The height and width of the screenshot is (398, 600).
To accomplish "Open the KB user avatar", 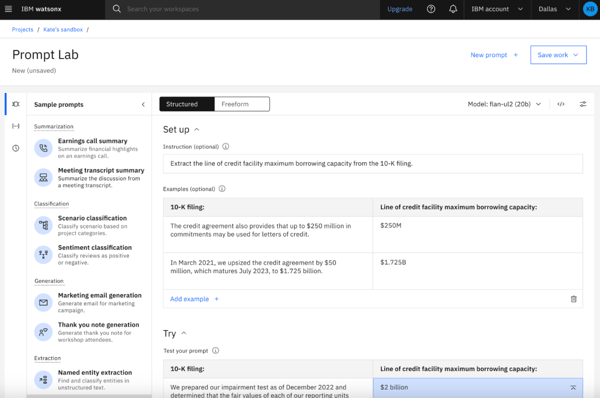I will (590, 9).
